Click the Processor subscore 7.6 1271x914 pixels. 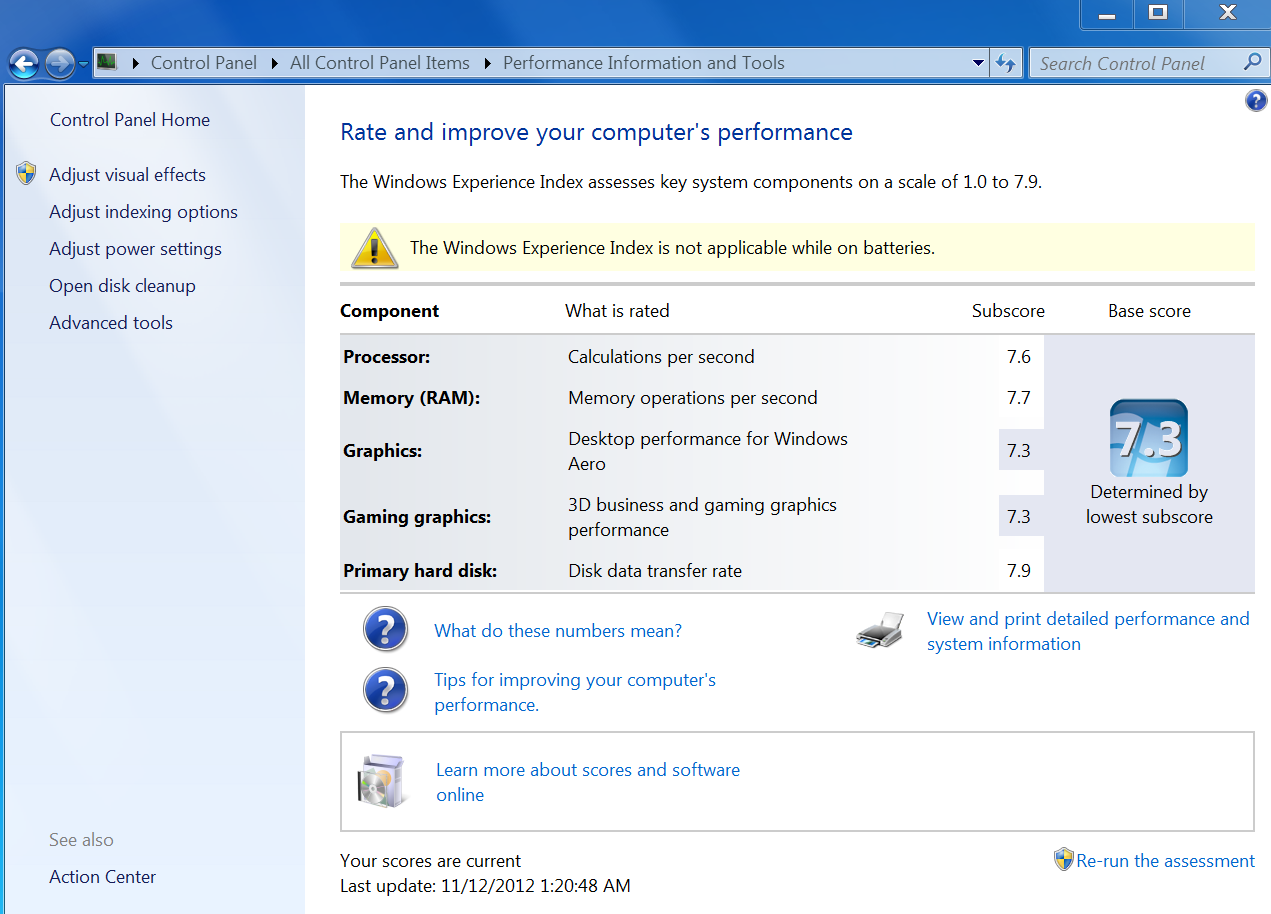1019,357
